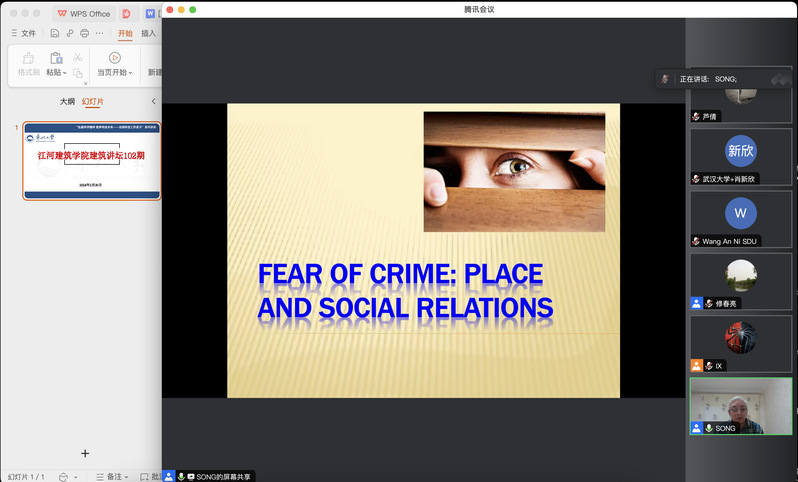This screenshot has width=798, height=482.
Task: Click the Format Painter (格式刷) icon
Action: point(28,58)
